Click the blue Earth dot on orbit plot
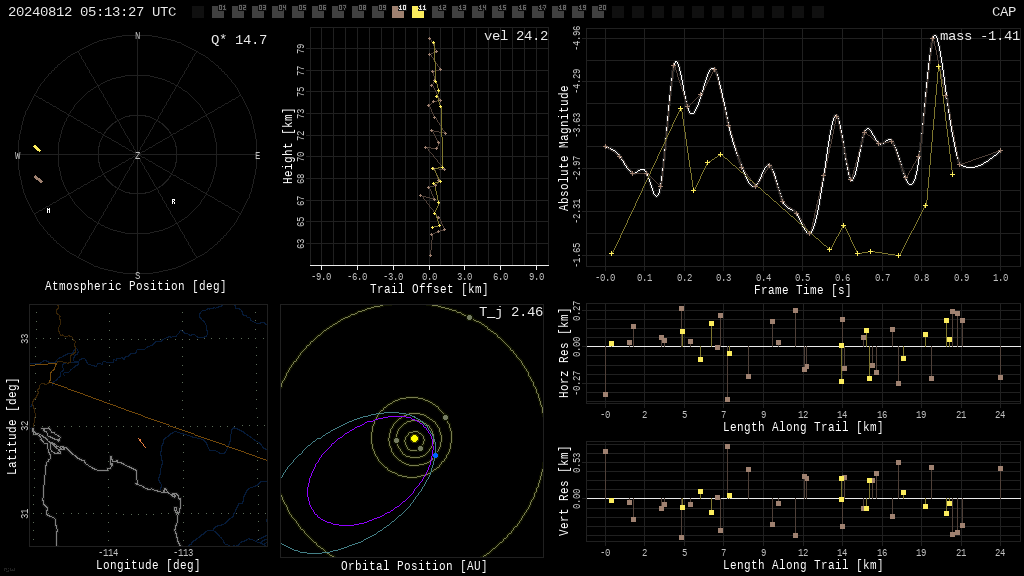The image size is (1024, 576). click(436, 455)
